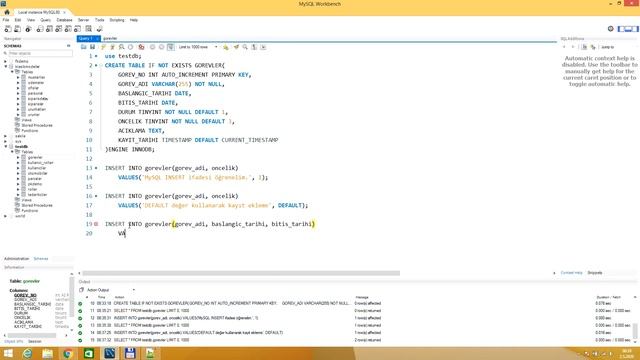Toggle the sidebar panel layout buttons
Viewport: 640px width, 360px height.
[628, 29]
